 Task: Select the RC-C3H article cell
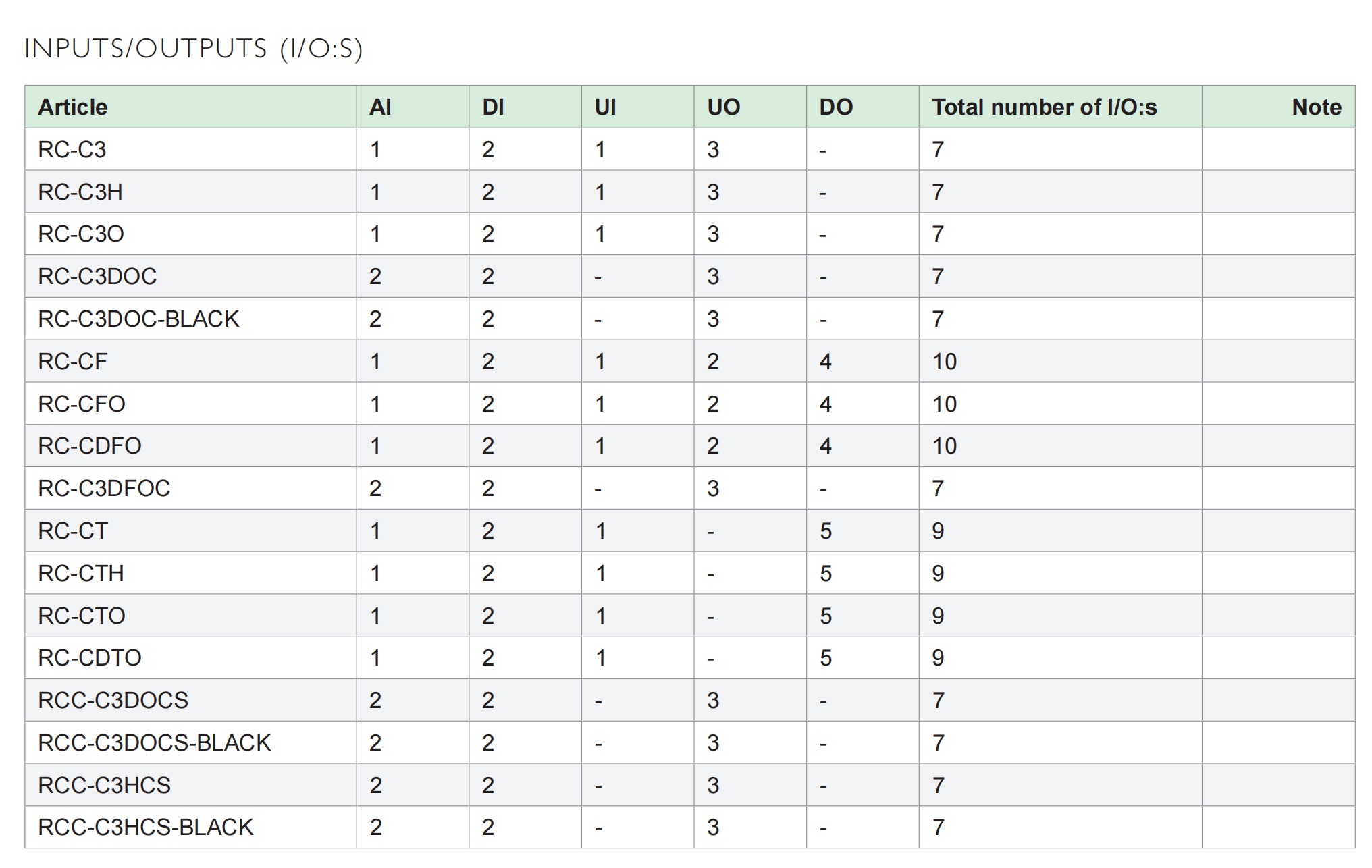[80, 192]
